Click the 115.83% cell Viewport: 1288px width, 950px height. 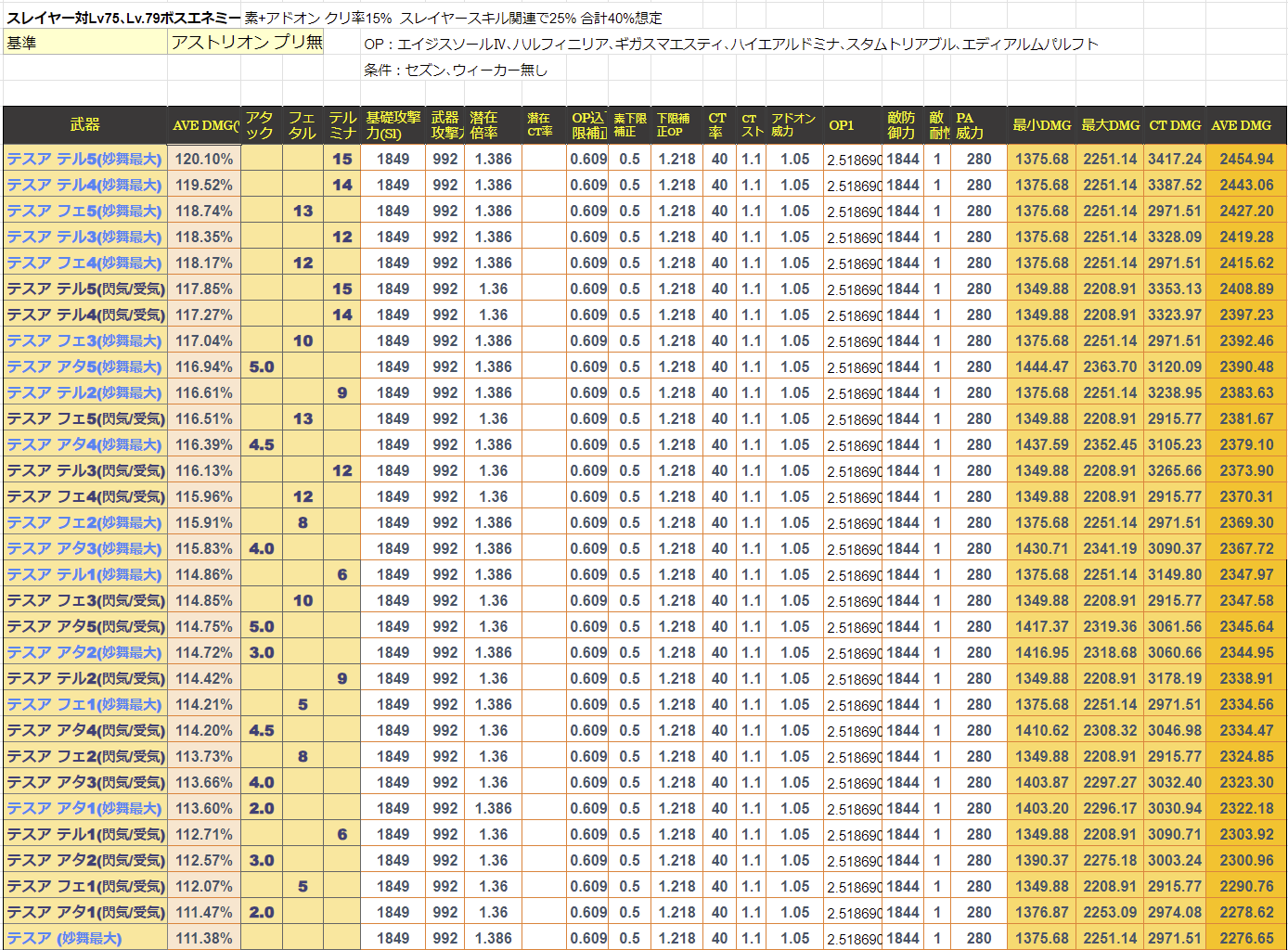204,548
